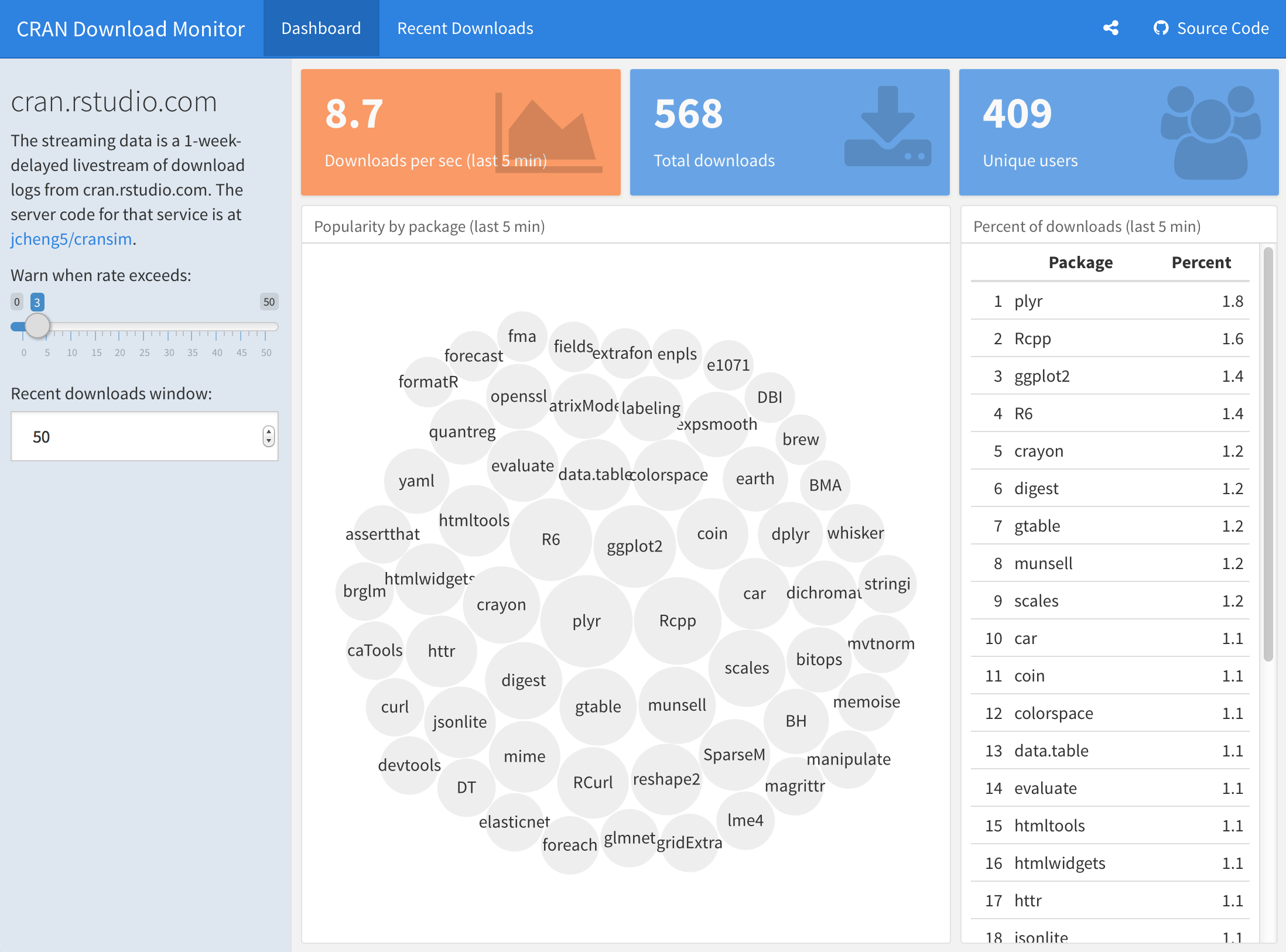The width and height of the screenshot is (1286, 952).
Task: Click the Recent downloads window input field
Action: click(x=135, y=437)
